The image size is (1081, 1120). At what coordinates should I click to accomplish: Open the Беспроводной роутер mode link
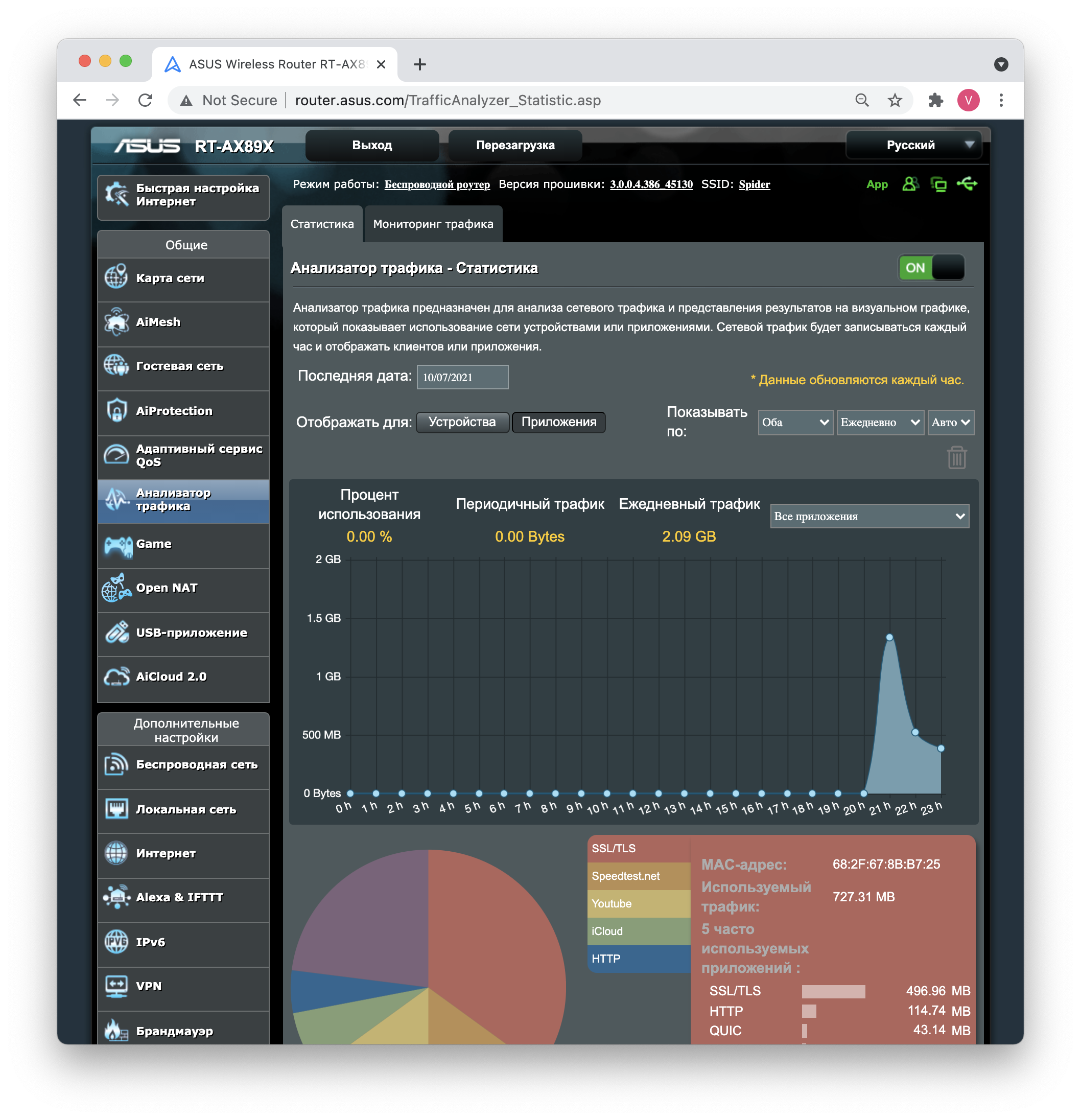pyautogui.click(x=437, y=184)
